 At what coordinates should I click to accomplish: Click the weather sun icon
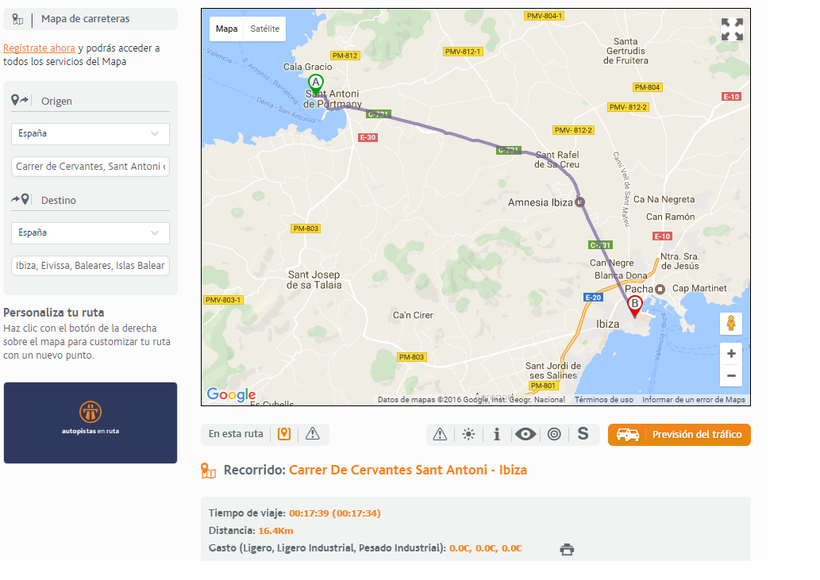(468, 434)
